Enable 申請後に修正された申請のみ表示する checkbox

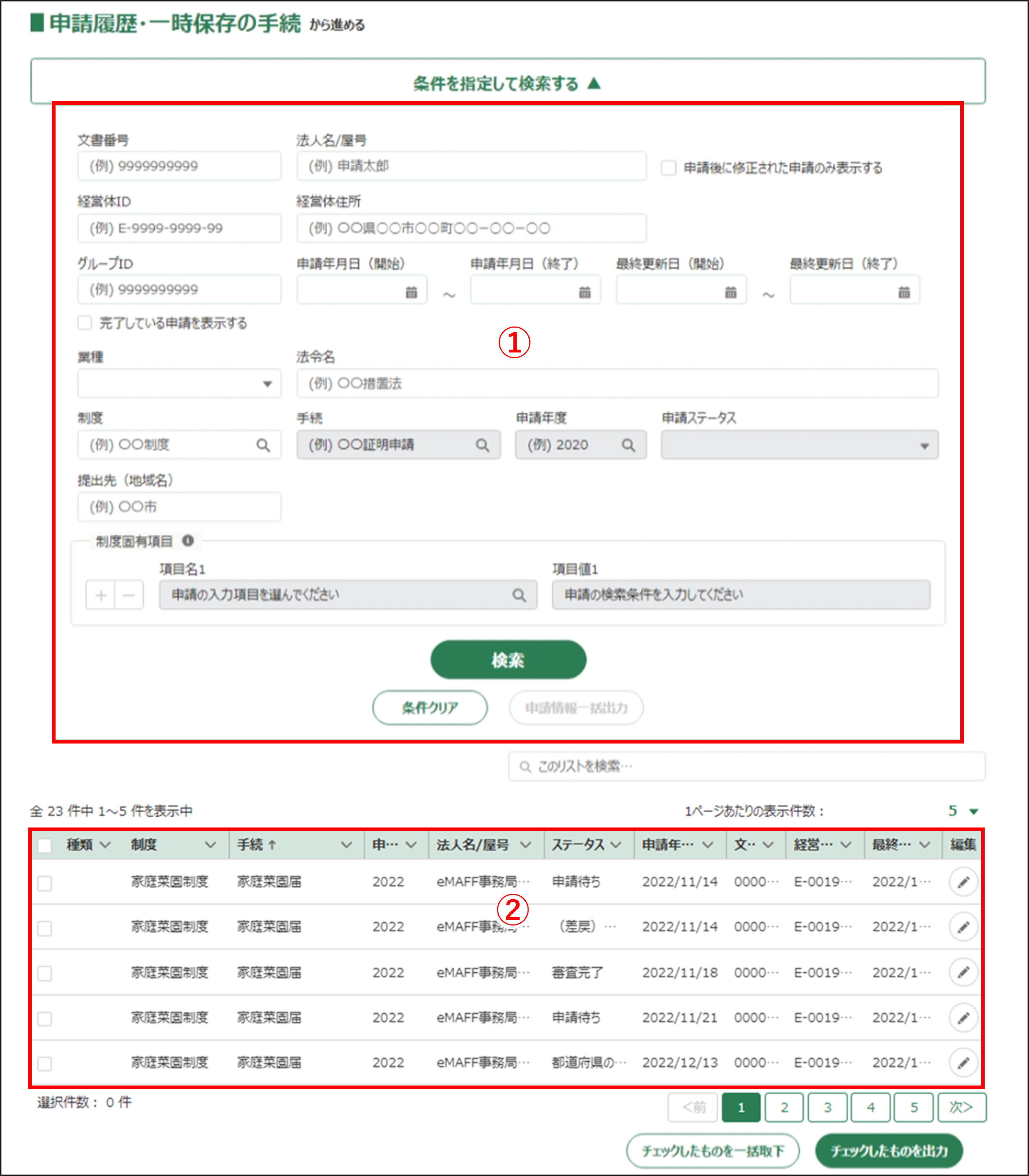[x=668, y=168]
